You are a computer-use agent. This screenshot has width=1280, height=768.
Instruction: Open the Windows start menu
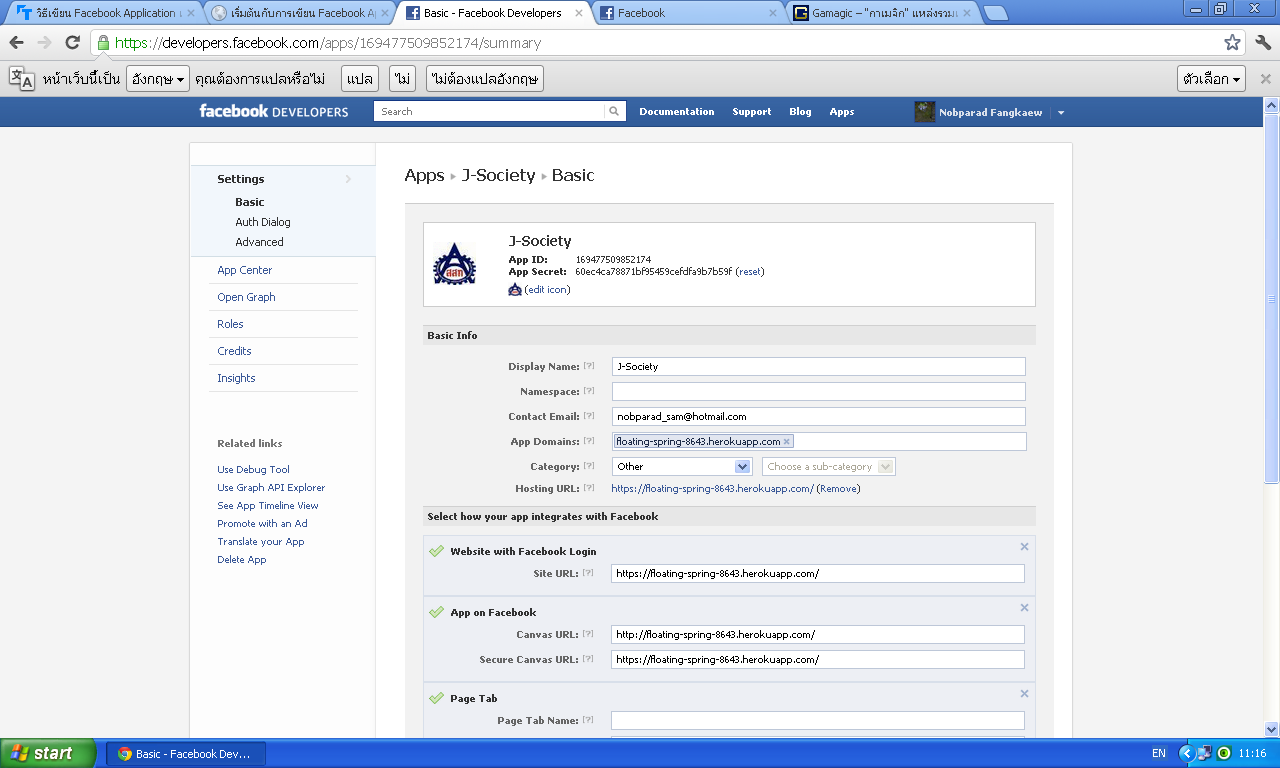coord(48,754)
